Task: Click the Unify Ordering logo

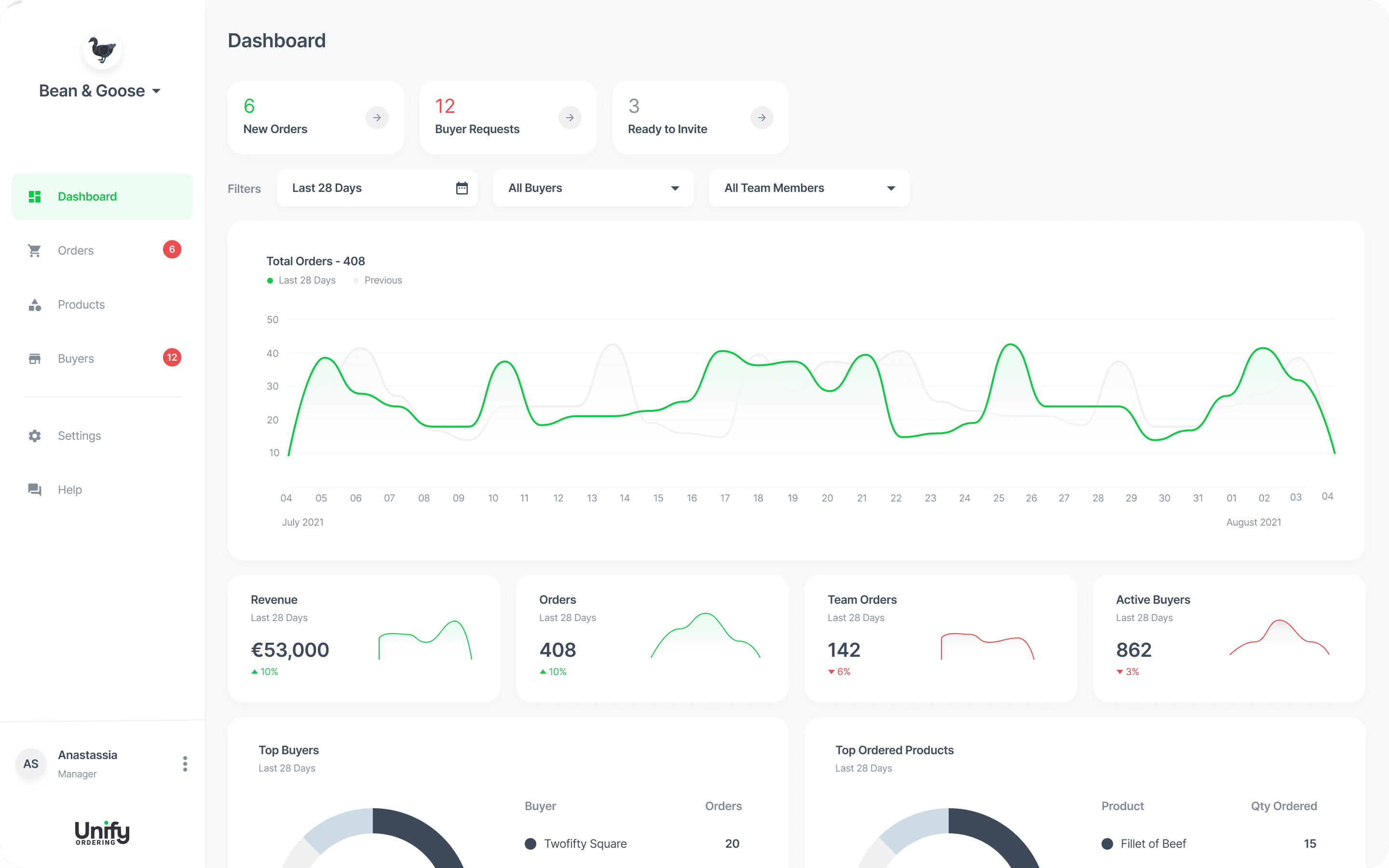Action: (x=102, y=832)
